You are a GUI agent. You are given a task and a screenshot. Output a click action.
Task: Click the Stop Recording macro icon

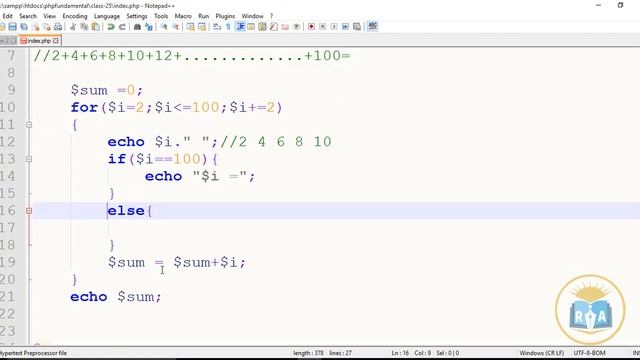(x=322, y=27)
